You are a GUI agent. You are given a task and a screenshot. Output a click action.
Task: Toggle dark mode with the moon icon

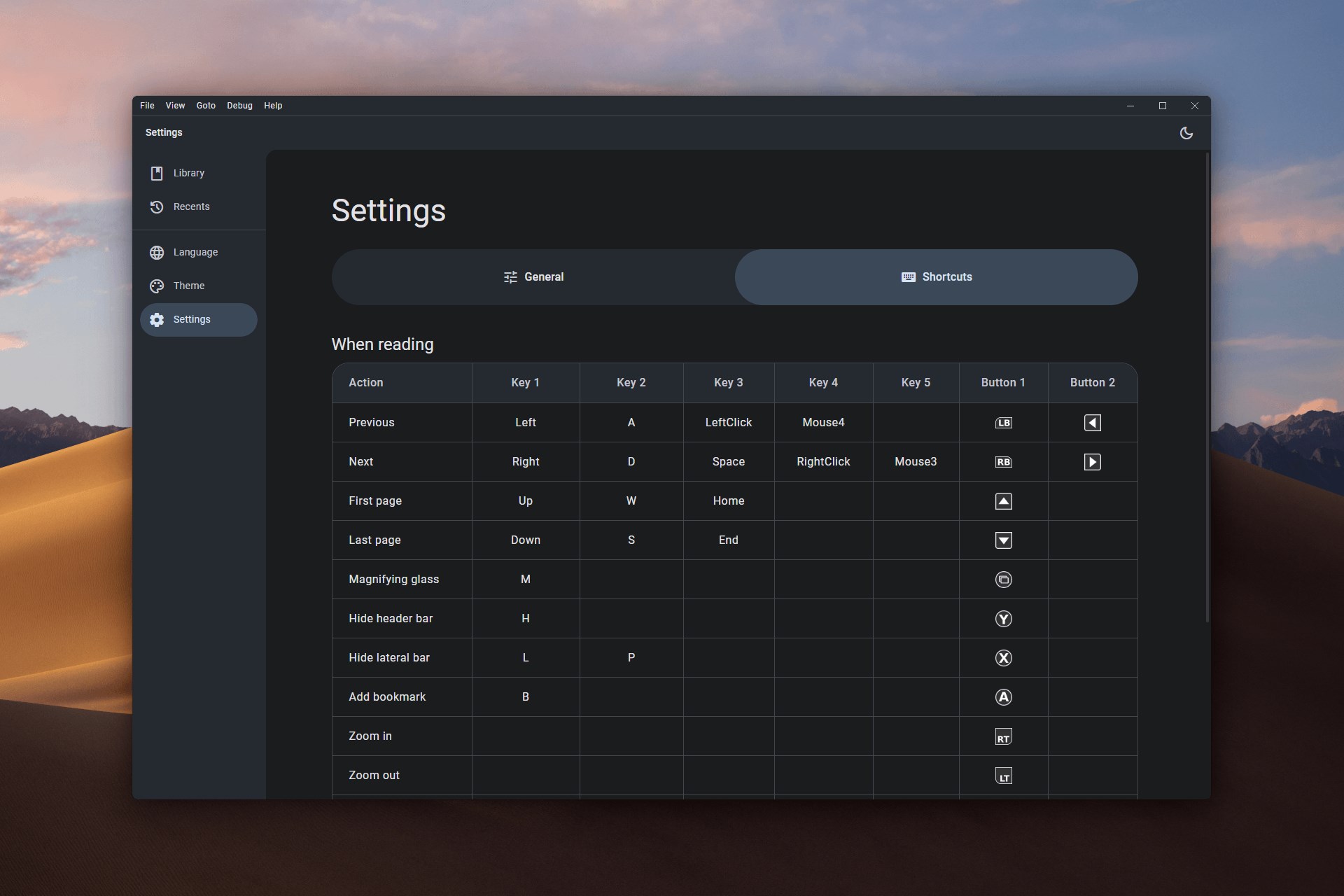click(x=1186, y=133)
